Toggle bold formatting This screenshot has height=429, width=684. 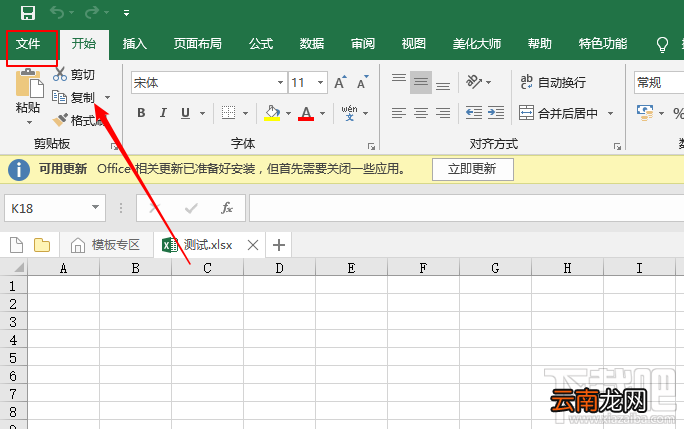pyautogui.click(x=141, y=113)
